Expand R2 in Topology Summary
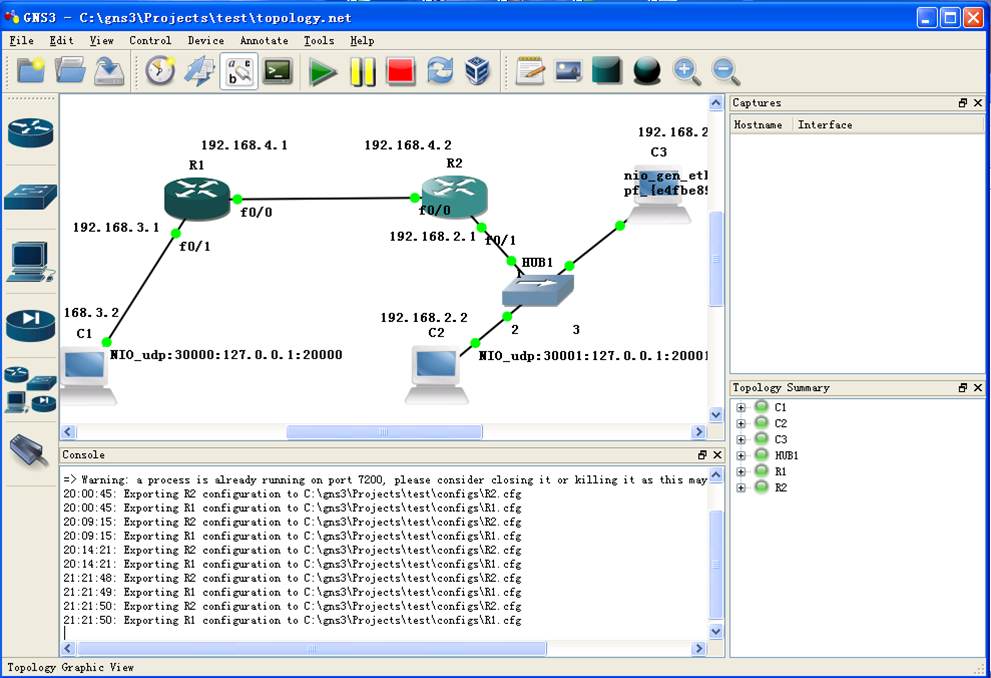This screenshot has width=991, height=678. [741, 488]
